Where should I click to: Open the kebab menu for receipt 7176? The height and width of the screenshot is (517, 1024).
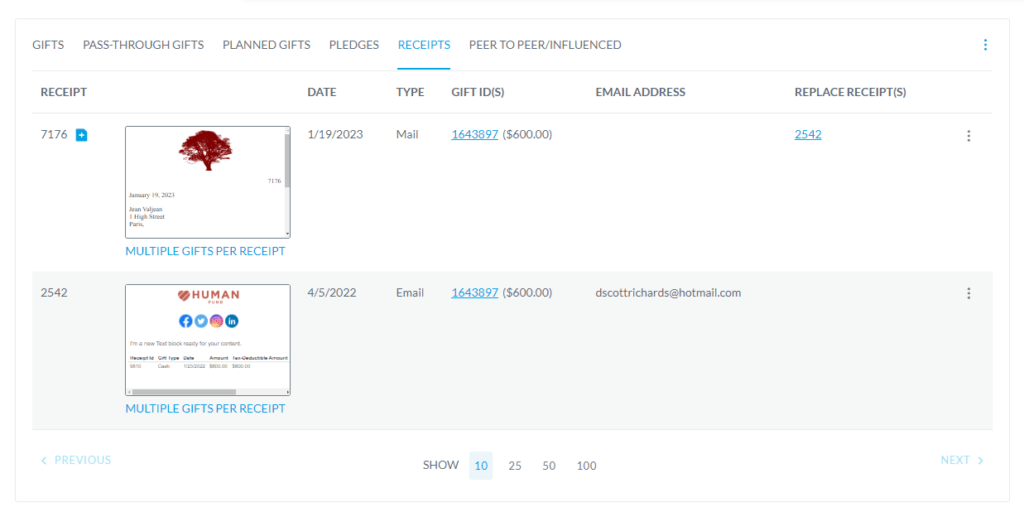(968, 135)
